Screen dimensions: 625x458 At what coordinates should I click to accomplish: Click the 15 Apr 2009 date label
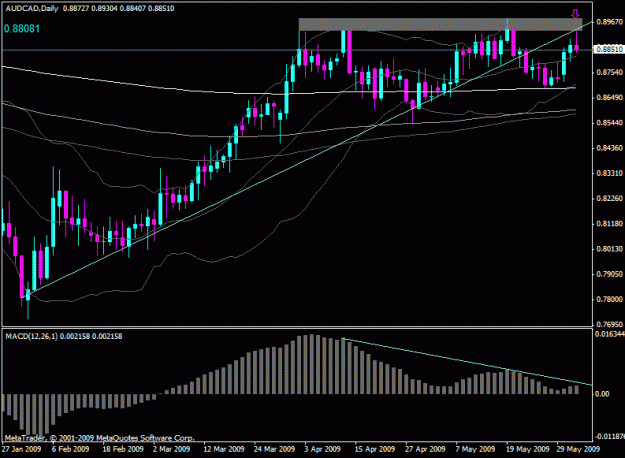click(x=375, y=449)
